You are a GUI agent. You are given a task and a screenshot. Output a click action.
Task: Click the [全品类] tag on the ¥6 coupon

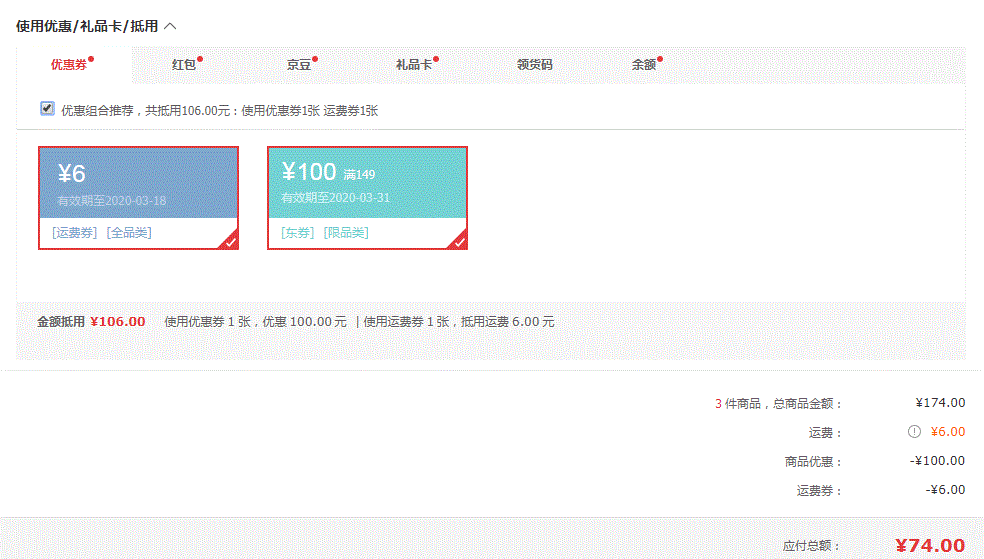pyautogui.click(x=129, y=233)
